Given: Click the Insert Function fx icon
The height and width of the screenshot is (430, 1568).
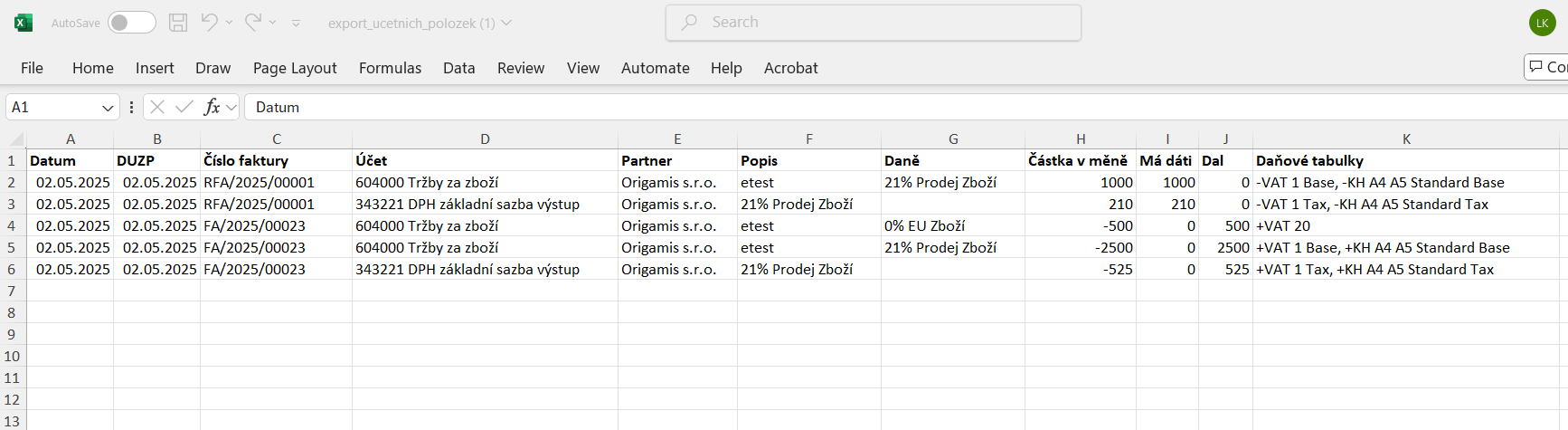Looking at the screenshot, I should 212,107.
